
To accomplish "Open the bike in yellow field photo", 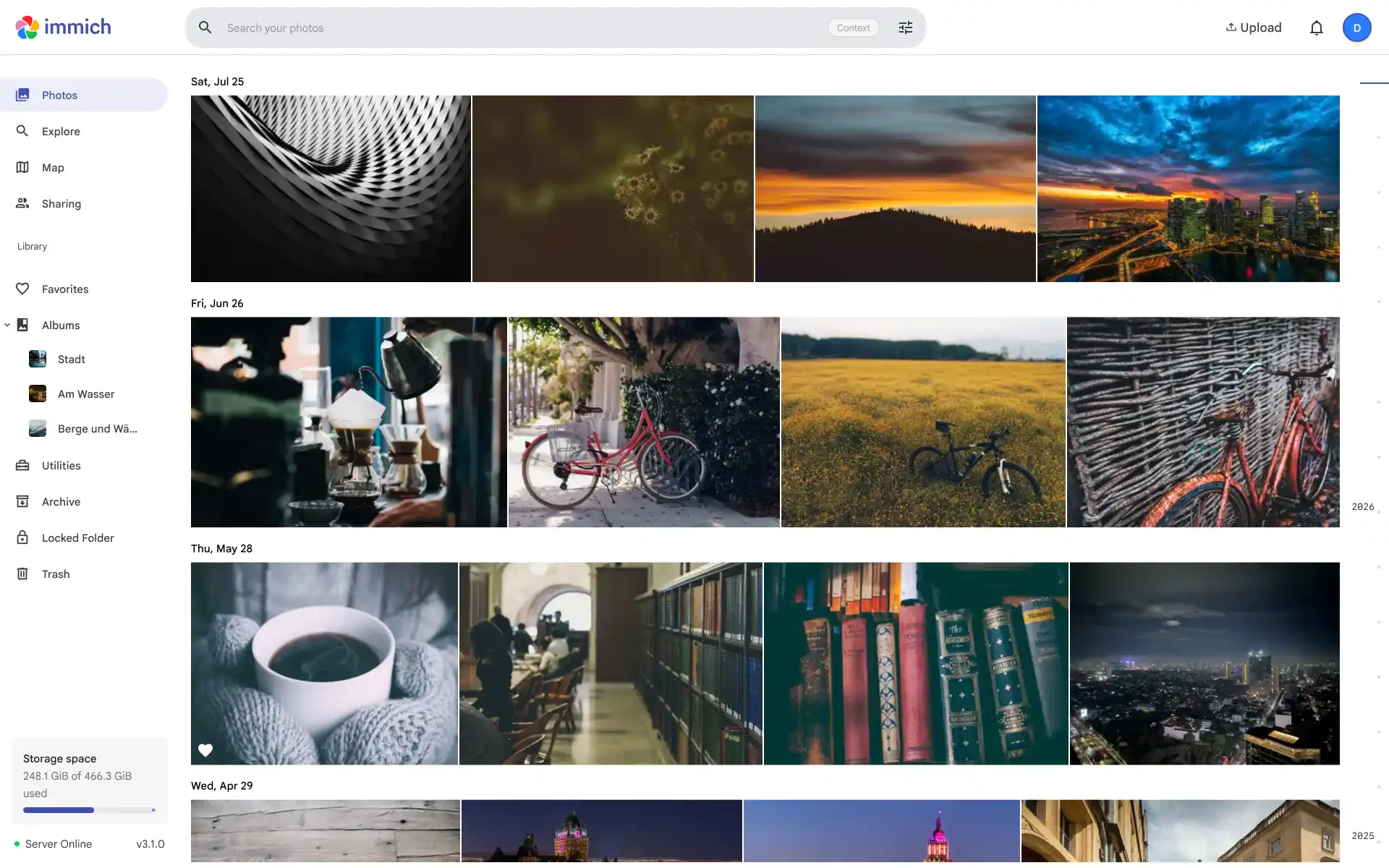I will tap(923, 422).
